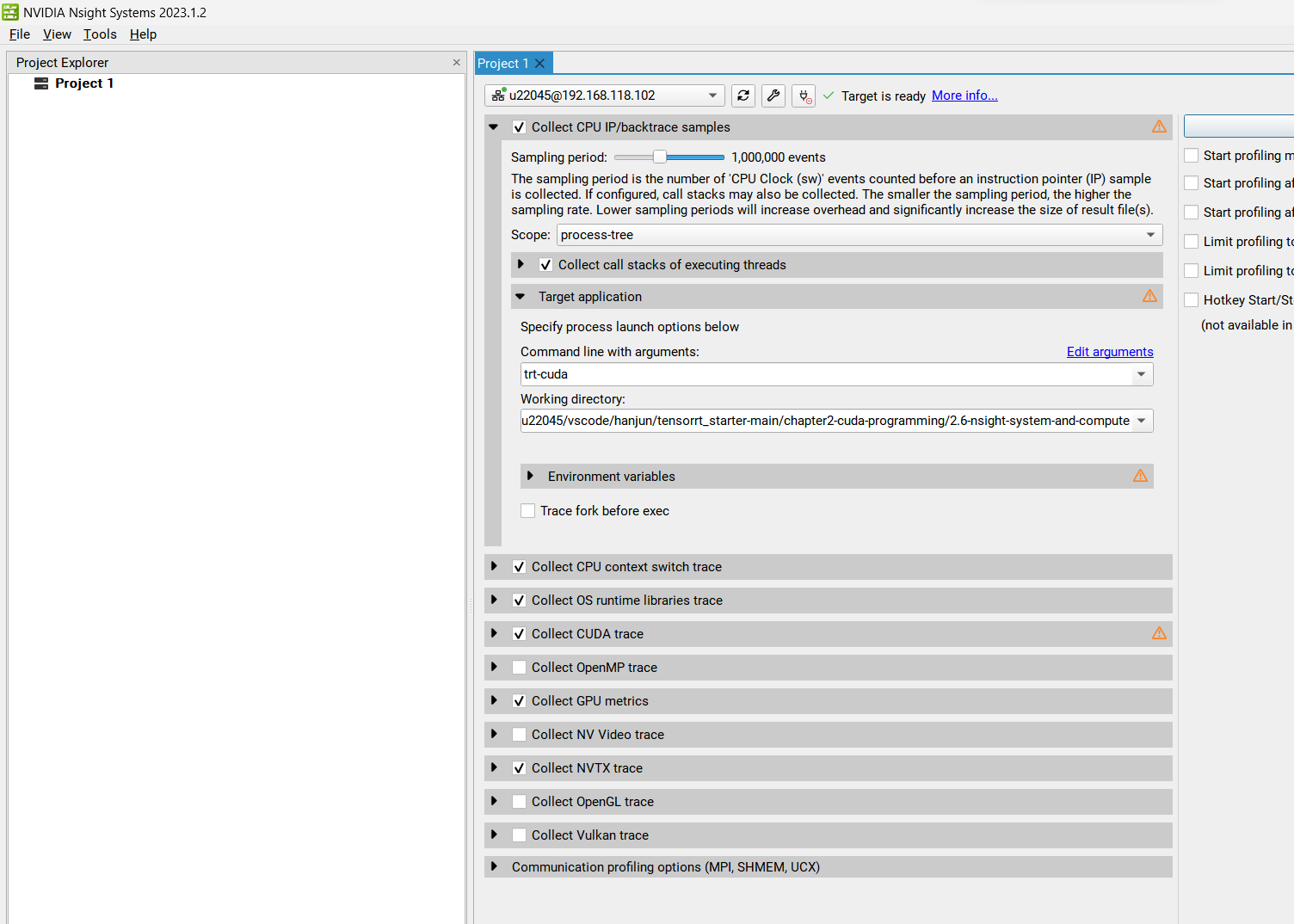
Task: Open the Help menu
Action: [x=143, y=34]
